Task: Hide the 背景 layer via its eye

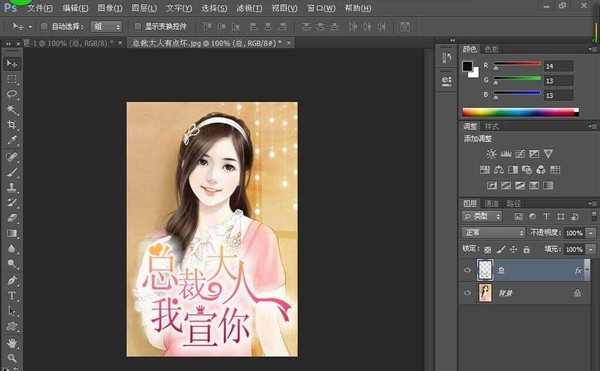Action: pos(467,293)
